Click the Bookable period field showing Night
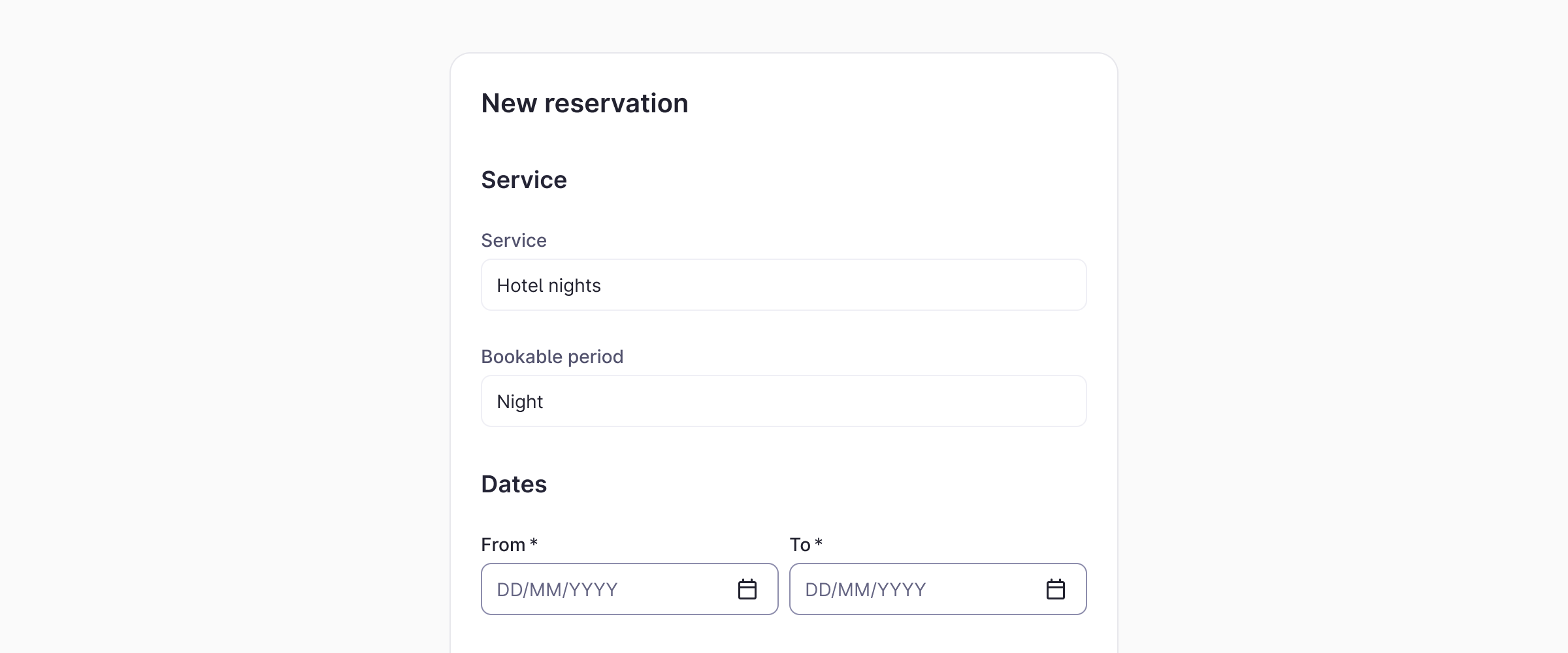 tap(783, 401)
